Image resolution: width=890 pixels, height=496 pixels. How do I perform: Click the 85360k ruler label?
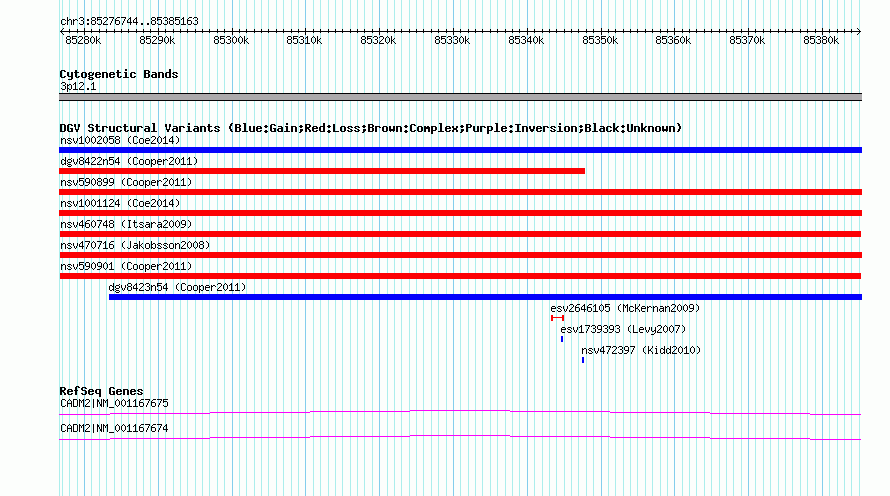[x=673, y=40]
